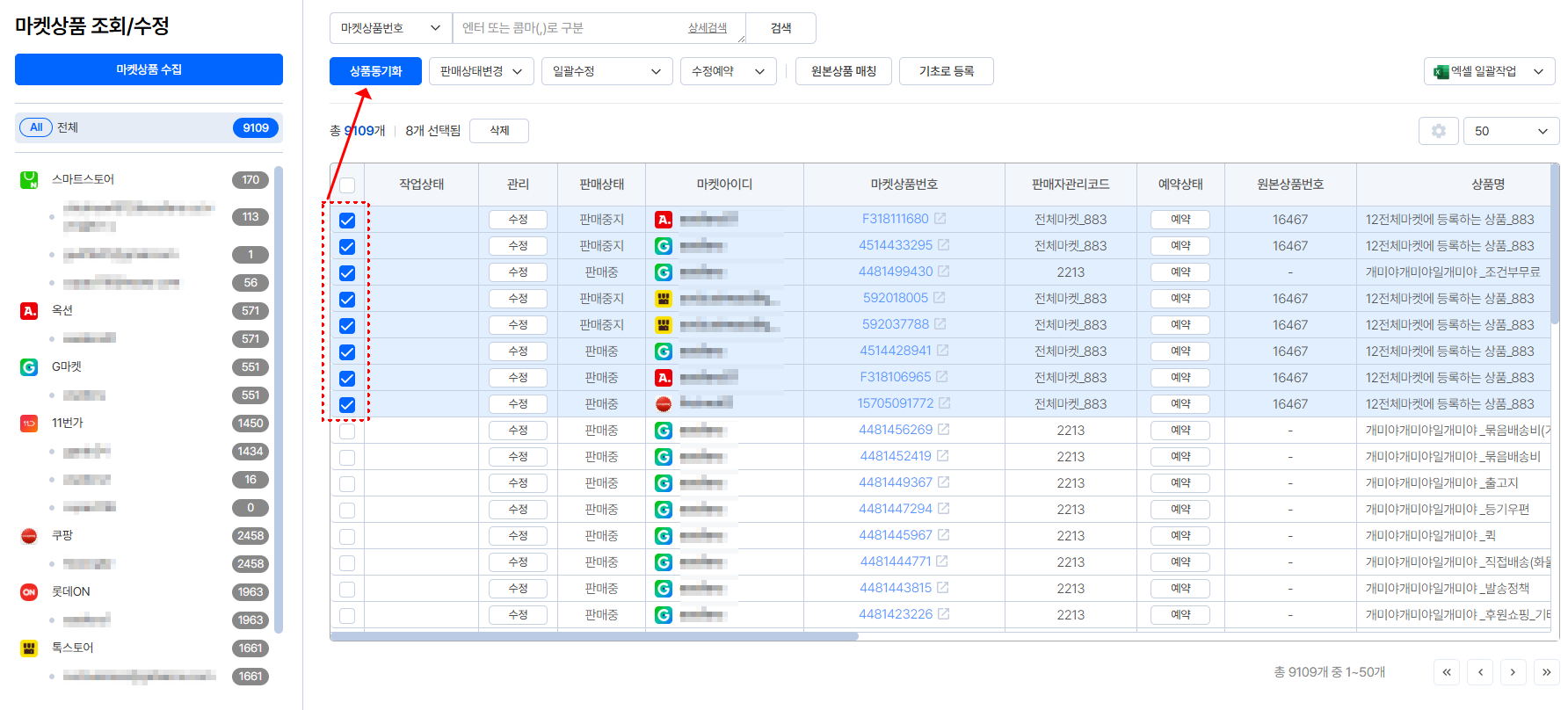Uncheck the row with product F318111680
1568x710 pixels.
(347, 221)
